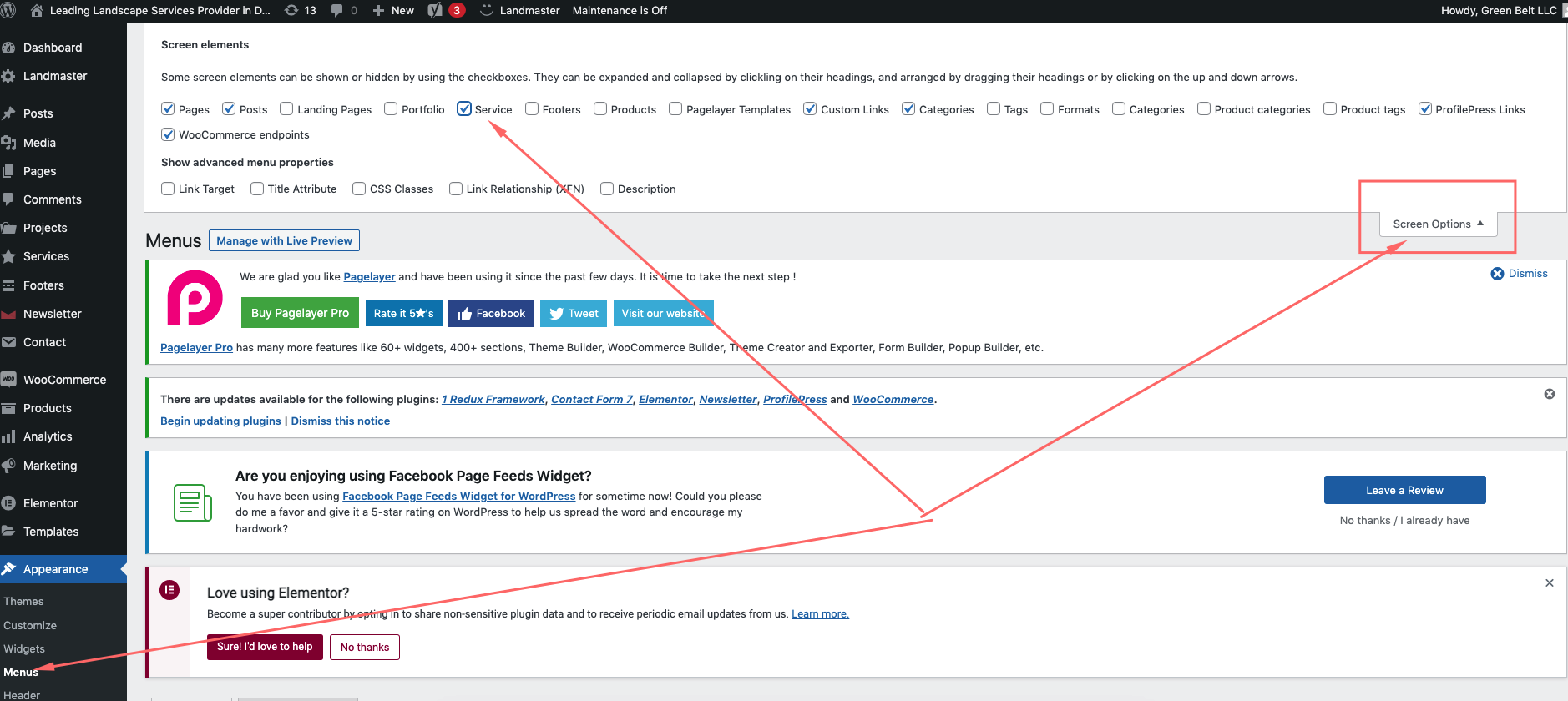
Task: Click the Services star icon in sidebar
Action: [x=8, y=256]
